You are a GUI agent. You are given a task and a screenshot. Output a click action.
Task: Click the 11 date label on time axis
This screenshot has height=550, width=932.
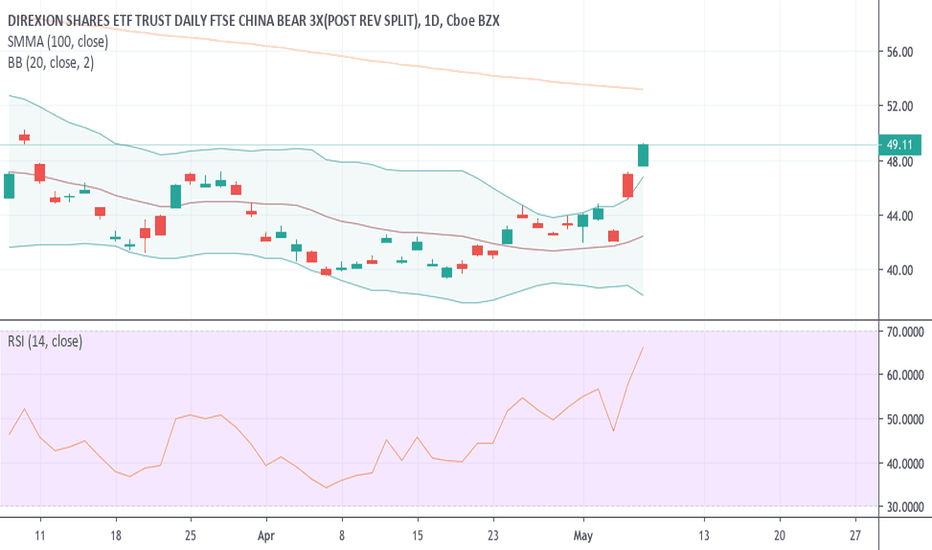pos(40,536)
